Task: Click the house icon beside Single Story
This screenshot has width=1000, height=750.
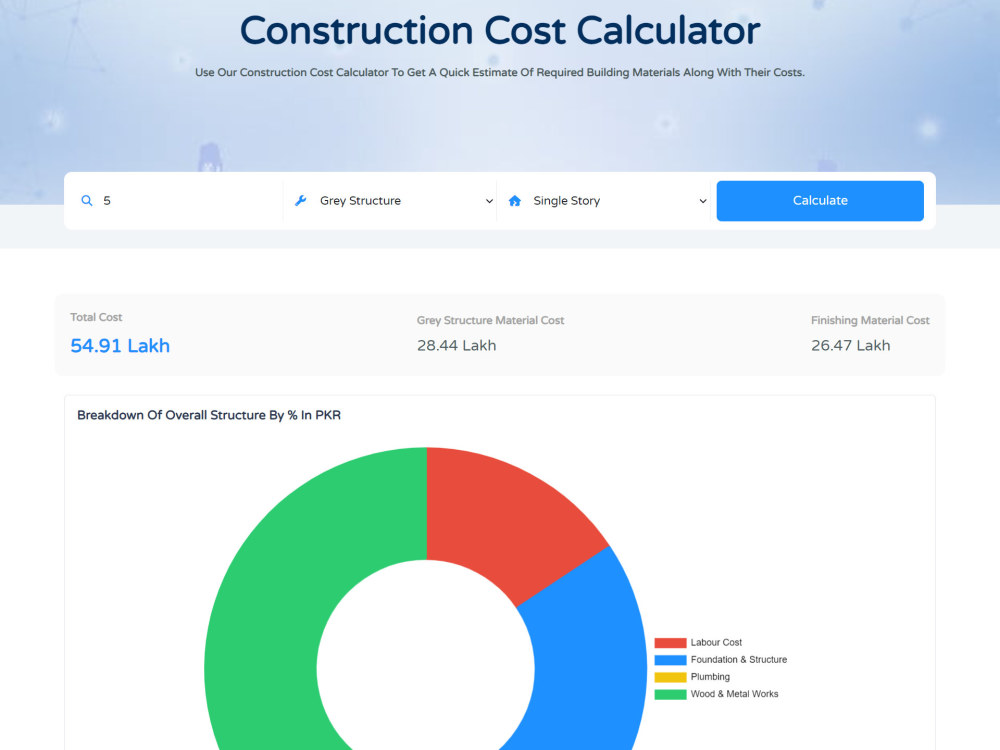Action: (515, 201)
